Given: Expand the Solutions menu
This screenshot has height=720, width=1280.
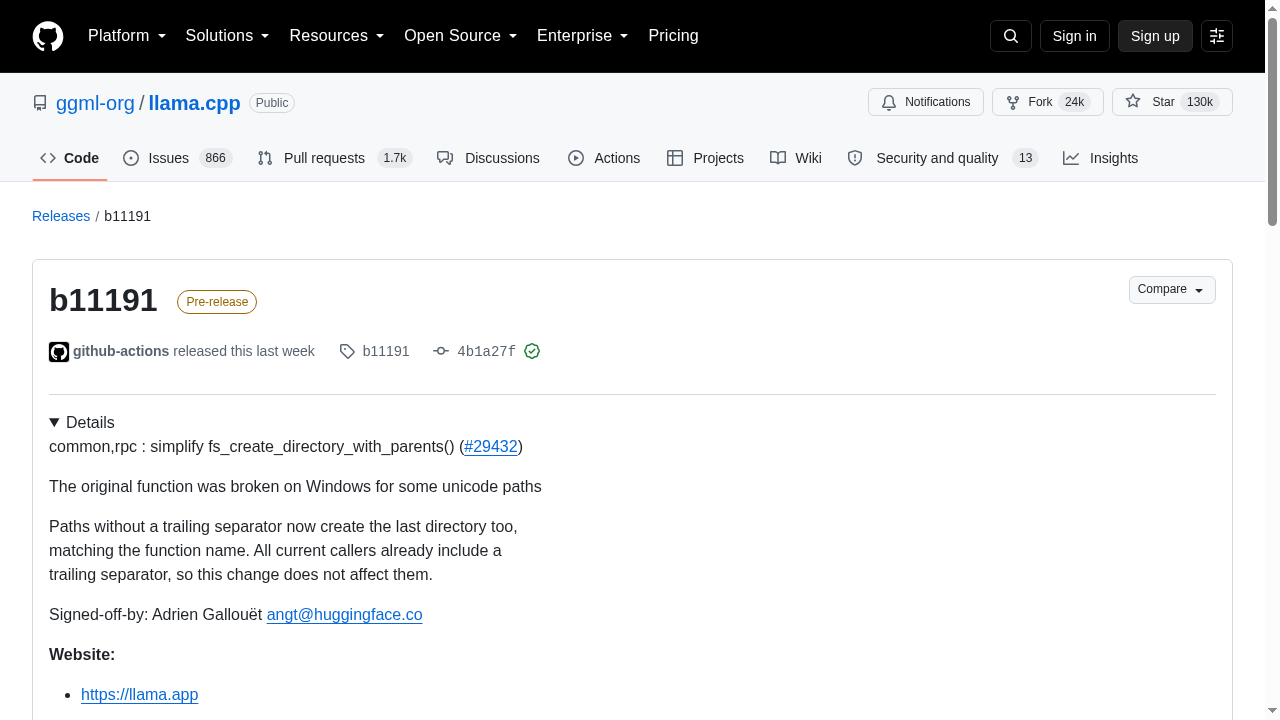Looking at the screenshot, I should pos(228,36).
